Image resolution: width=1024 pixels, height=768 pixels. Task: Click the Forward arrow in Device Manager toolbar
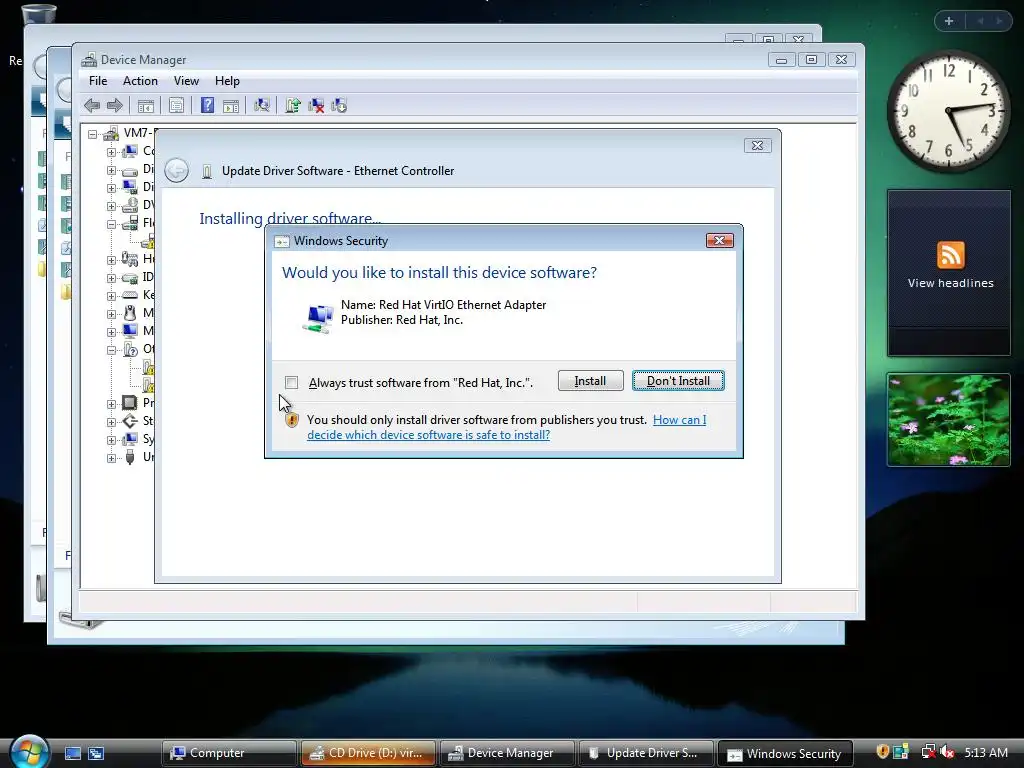(115, 105)
